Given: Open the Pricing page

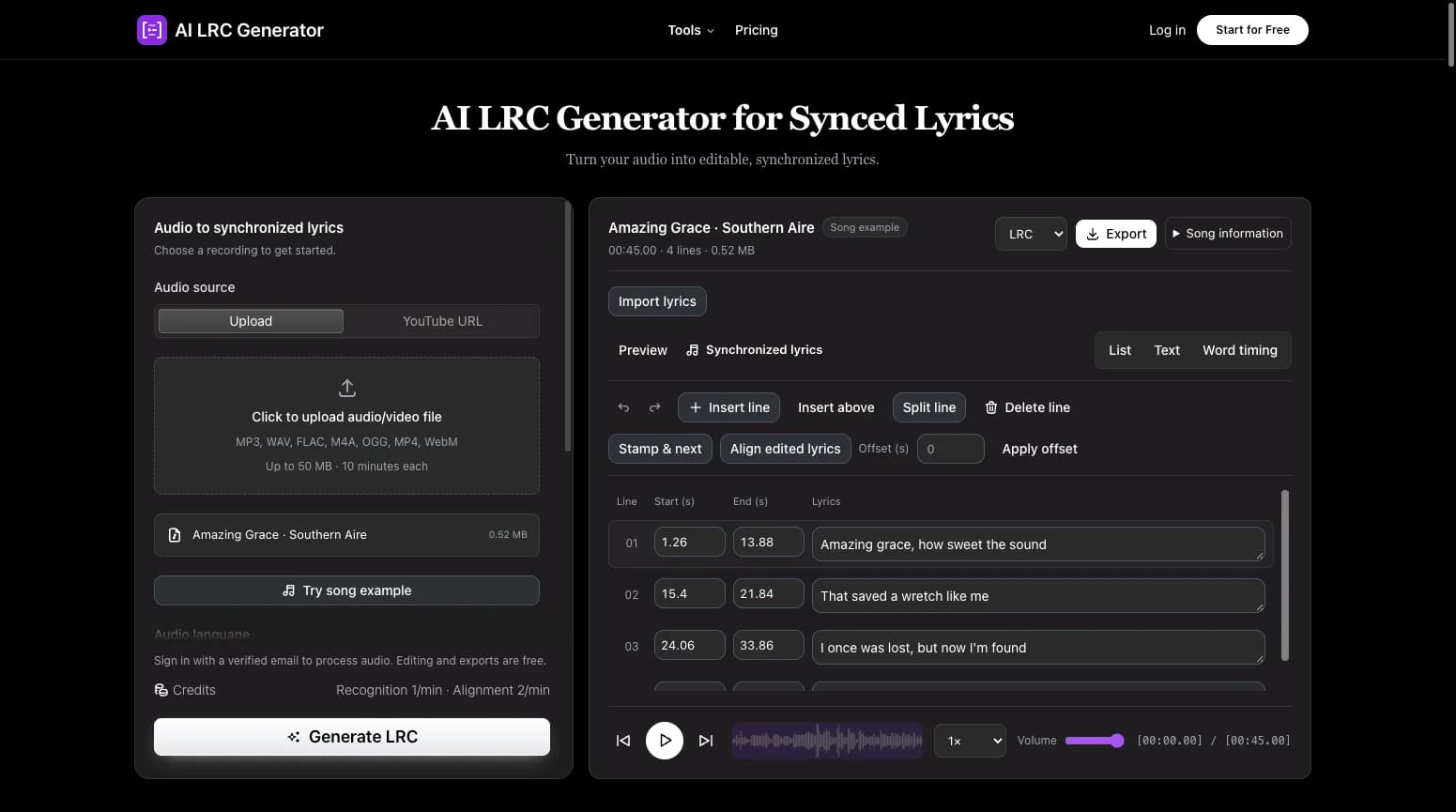Looking at the screenshot, I should [757, 30].
